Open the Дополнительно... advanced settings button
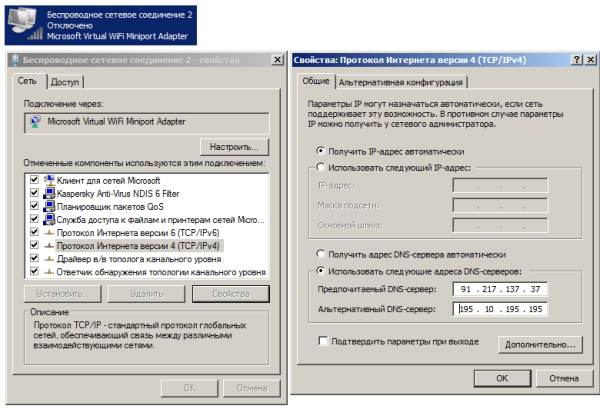The width and height of the screenshot is (600, 409). click(540, 344)
